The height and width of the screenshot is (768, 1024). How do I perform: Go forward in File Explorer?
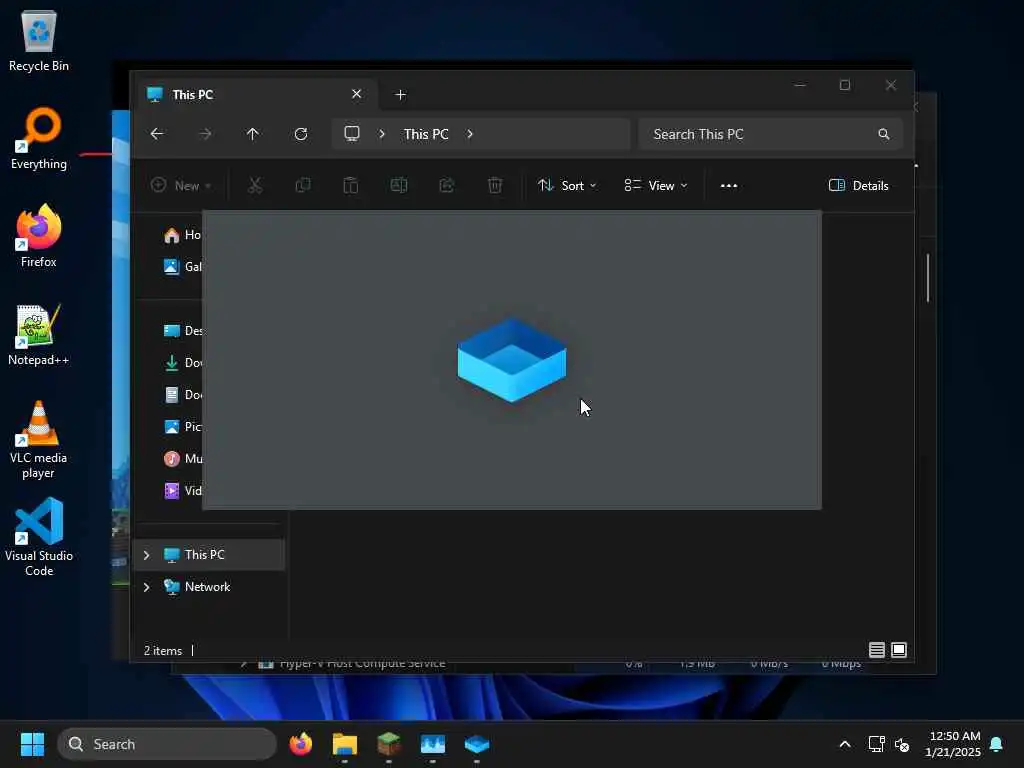coord(205,134)
